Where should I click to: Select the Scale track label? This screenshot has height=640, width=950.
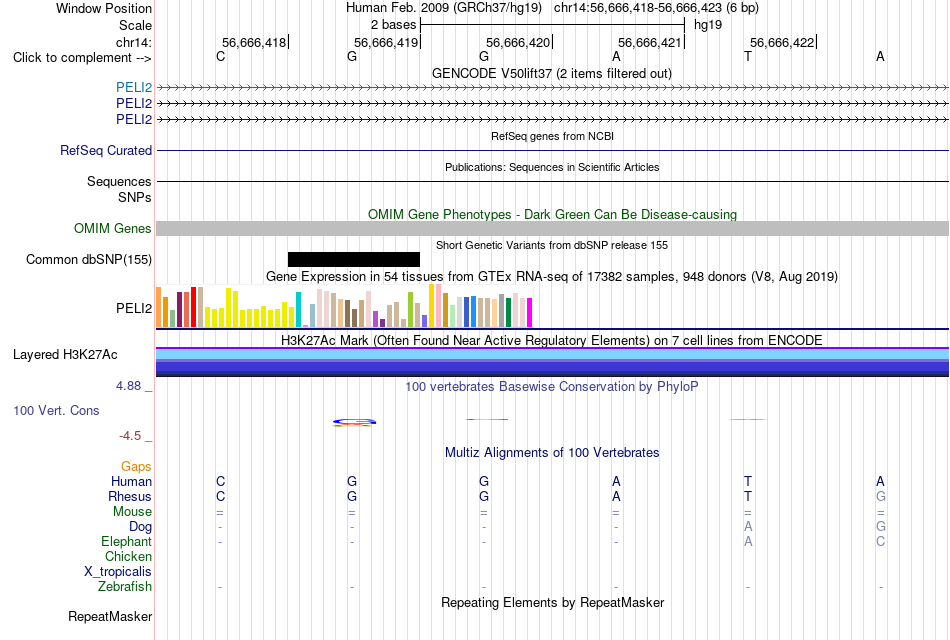pyautogui.click(x=135, y=25)
